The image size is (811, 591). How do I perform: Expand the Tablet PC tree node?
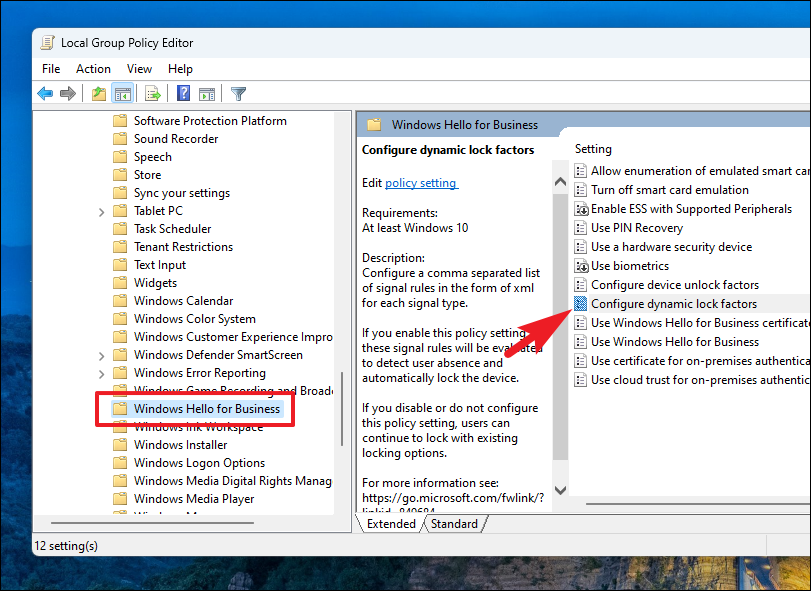pos(101,211)
